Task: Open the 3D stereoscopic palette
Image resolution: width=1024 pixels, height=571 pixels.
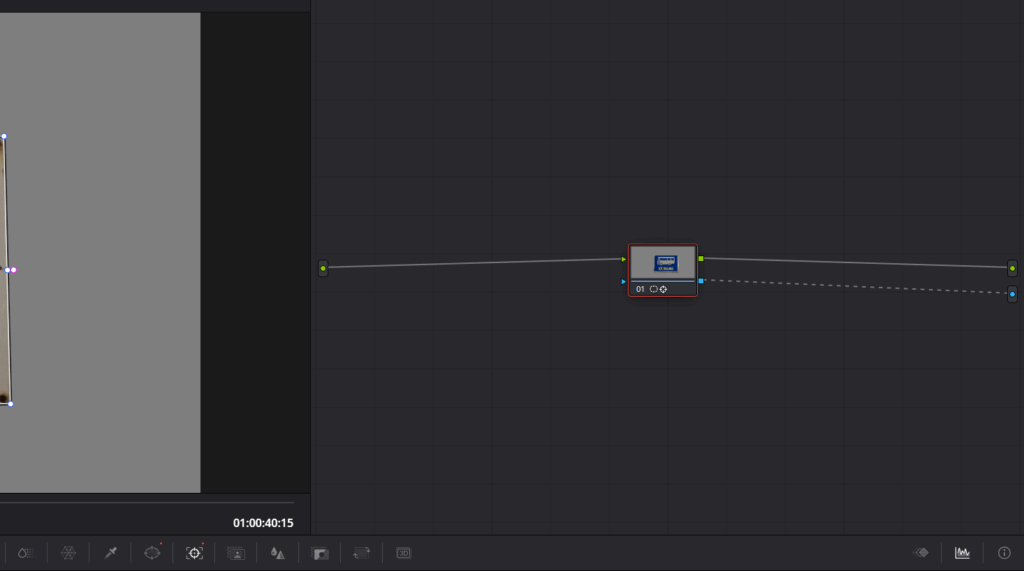Action: coord(404,553)
